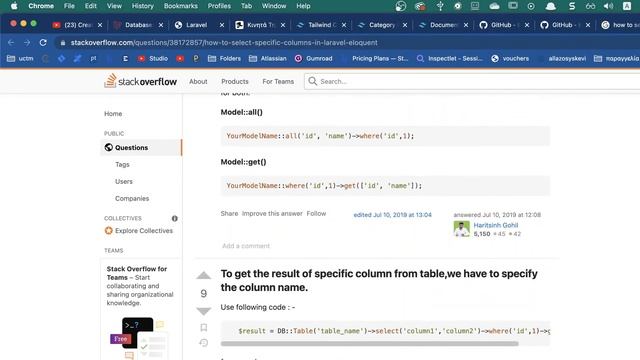Click the About link
This screenshot has height=360, width=640.
pos(198,81)
